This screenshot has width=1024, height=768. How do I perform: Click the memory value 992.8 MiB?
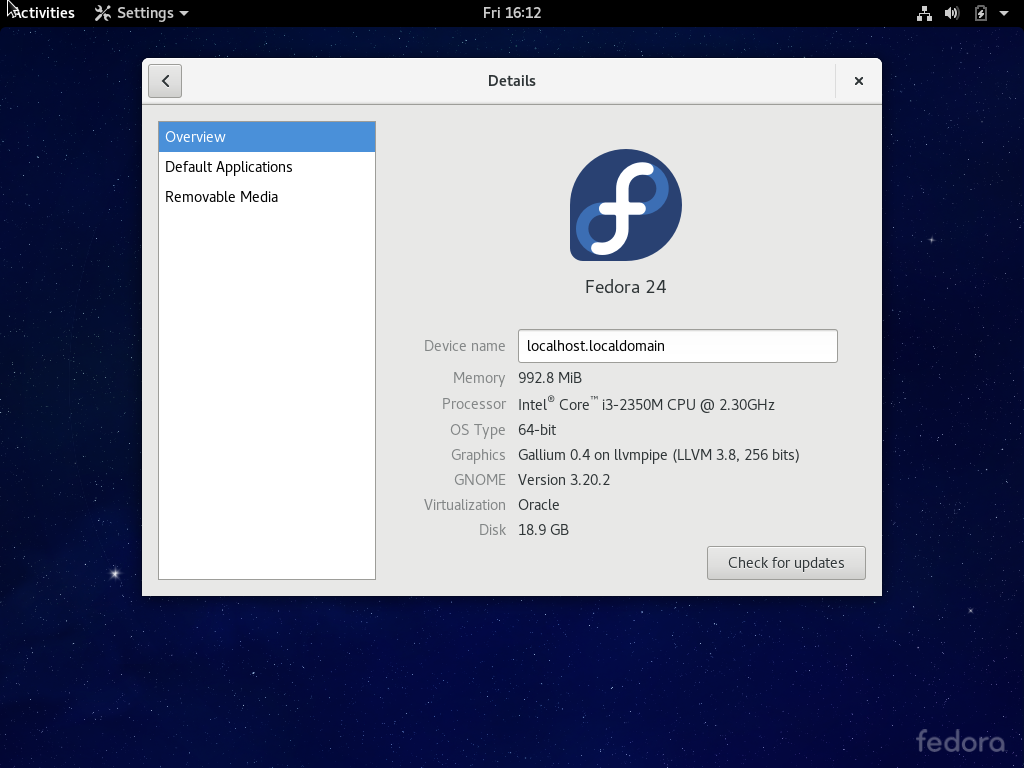(x=550, y=378)
